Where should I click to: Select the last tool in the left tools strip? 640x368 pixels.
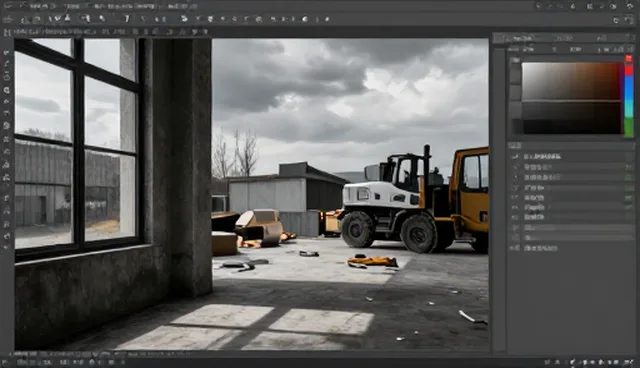pyautogui.click(x=7, y=246)
